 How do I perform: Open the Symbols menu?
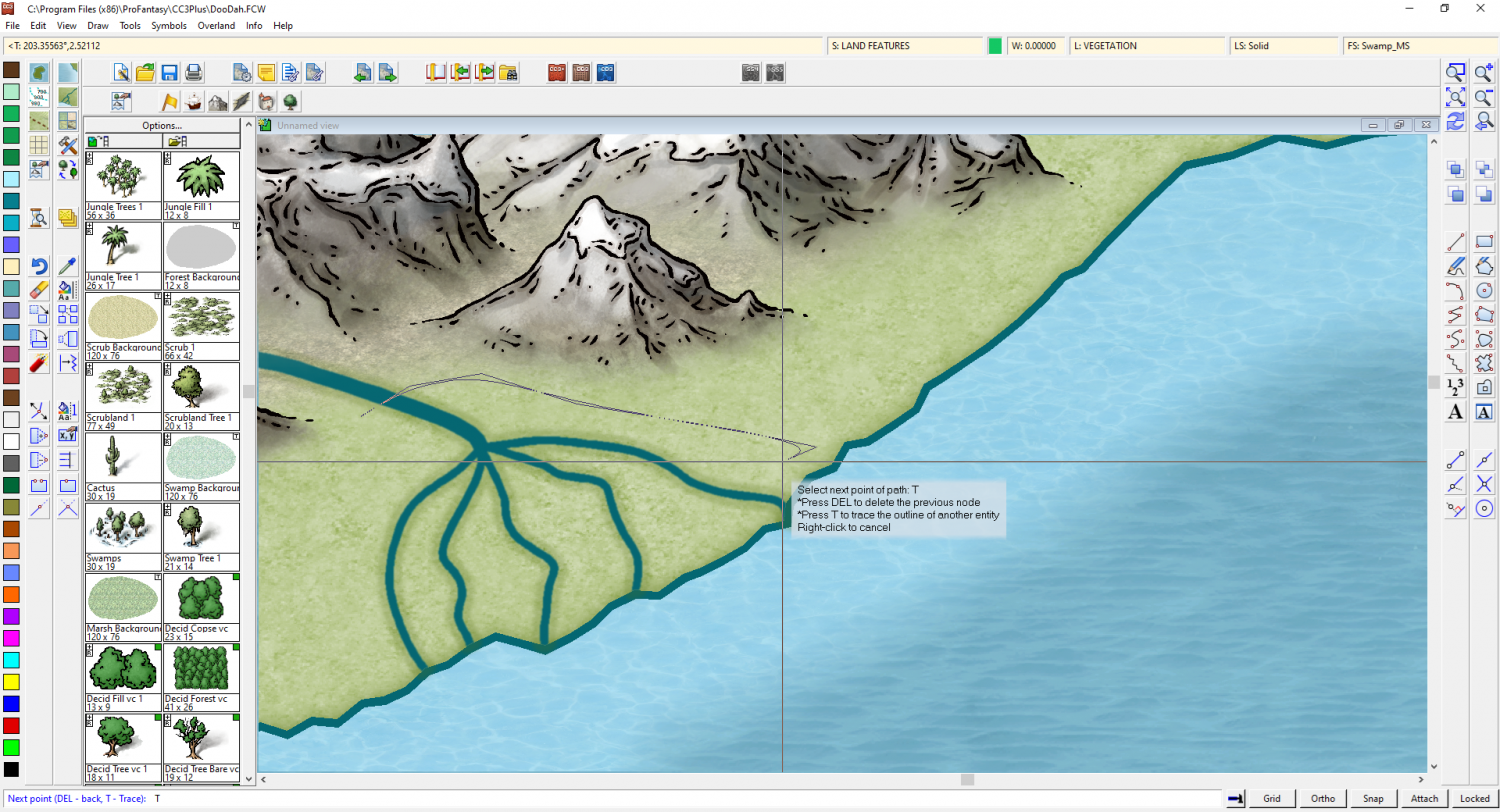(169, 25)
